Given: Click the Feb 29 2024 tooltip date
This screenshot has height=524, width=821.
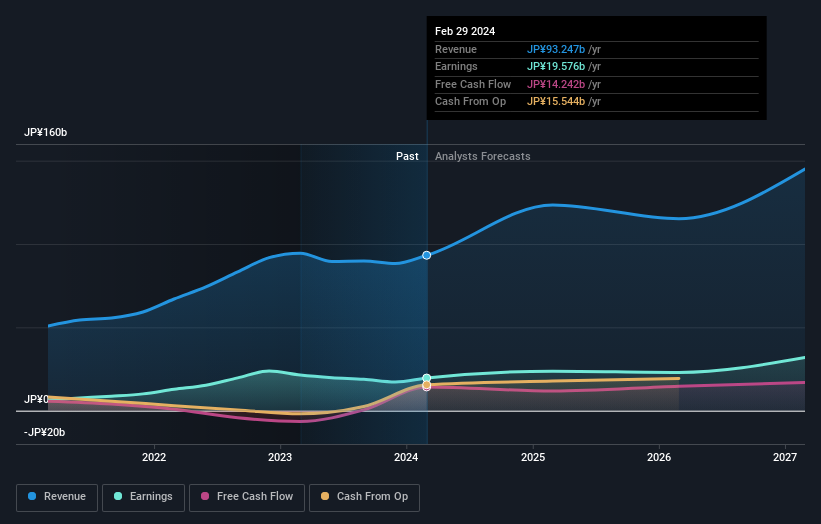Looking at the screenshot, I should tap(465, 31).
